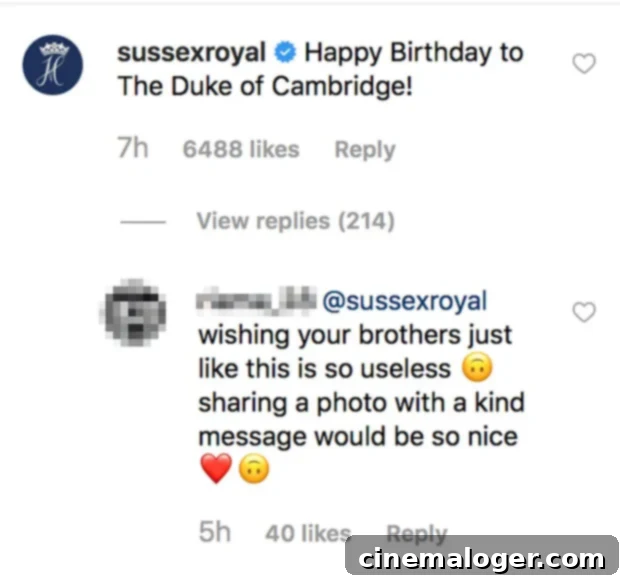This screenshot has height=582, width=620.
Task: Open the blurred commenter's avatar
Action: pyautogui.click(x=135, y=313)
